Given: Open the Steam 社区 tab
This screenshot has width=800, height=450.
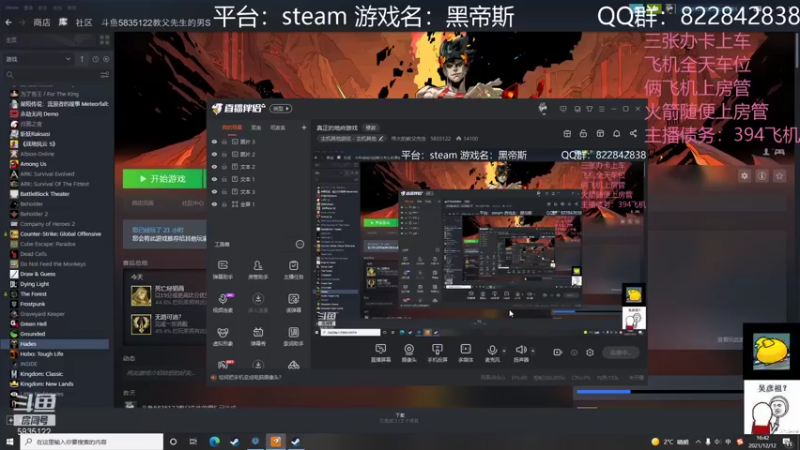Looking at the screenshot, I should pyautogui.click(x=84, y=22).
